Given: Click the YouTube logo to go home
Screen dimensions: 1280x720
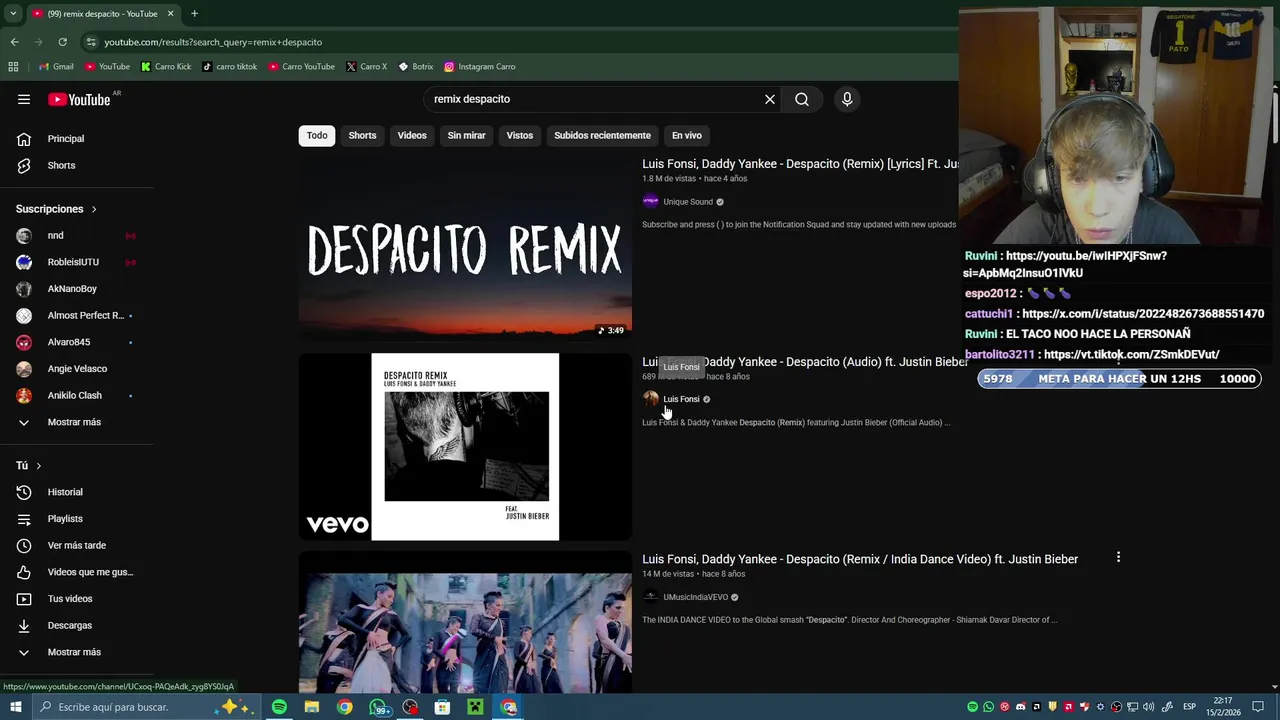Looking at the screenshot, I should 79,99.
